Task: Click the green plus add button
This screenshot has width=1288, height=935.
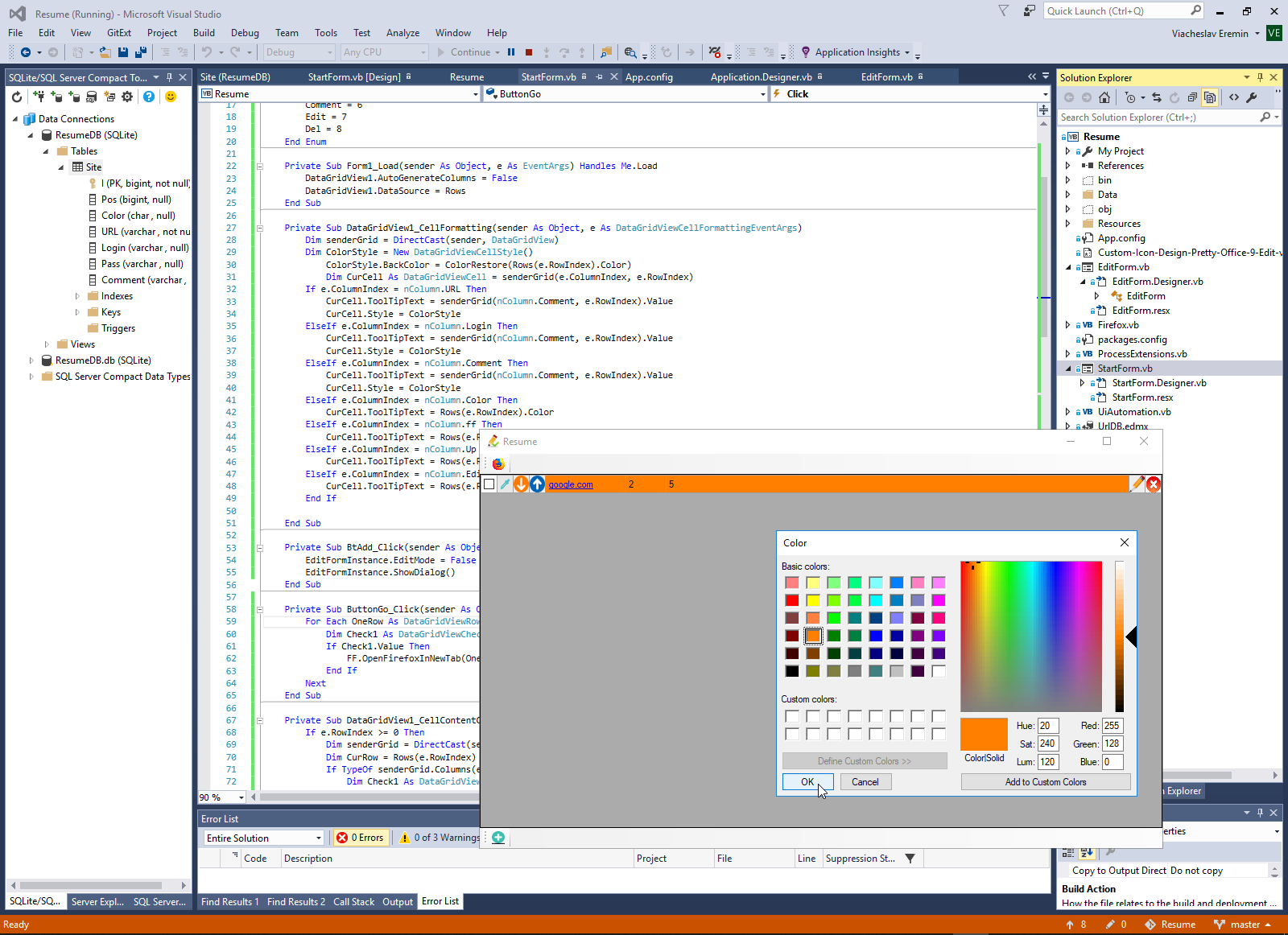Action: (x=498, y=838)
